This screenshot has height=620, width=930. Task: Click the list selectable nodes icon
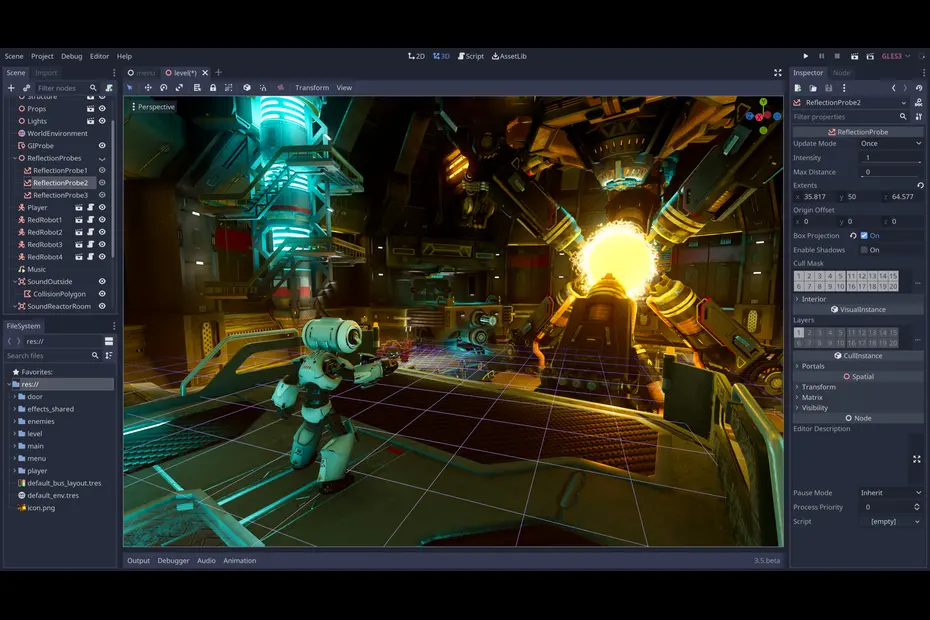click(x=197, y=88)
